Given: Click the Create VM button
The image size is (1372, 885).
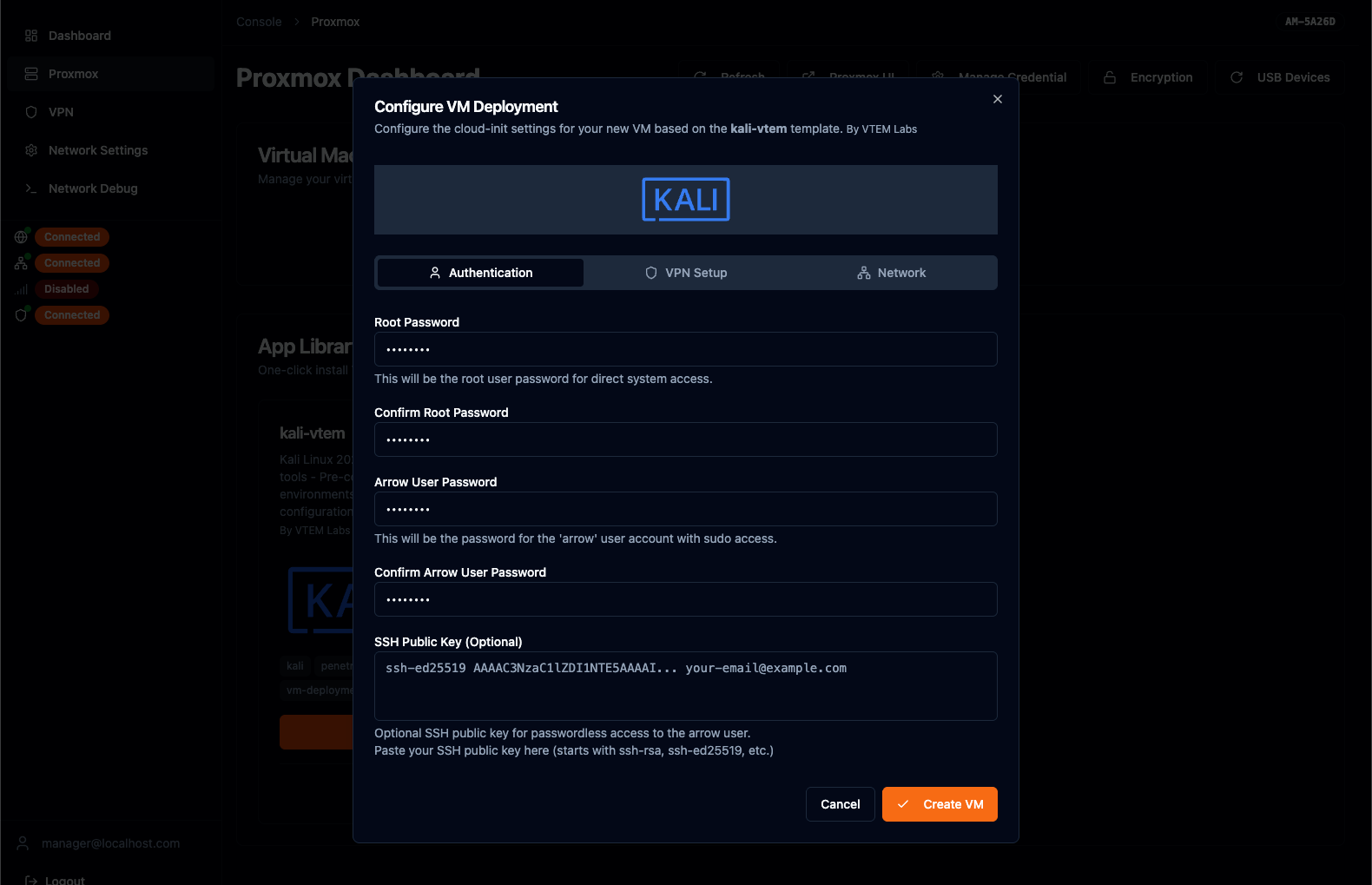Looking at the screenshot, I should pos(940,804).
